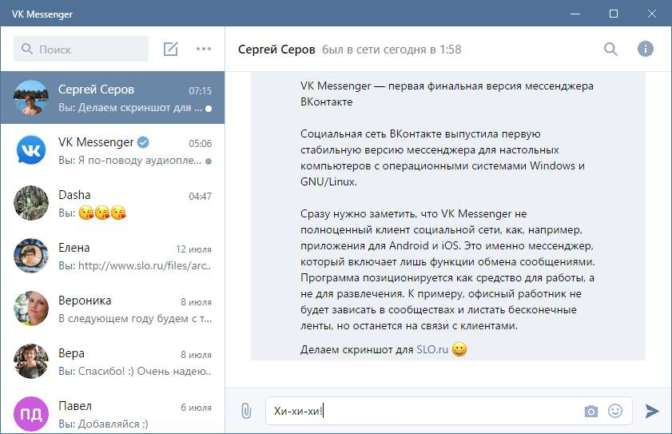Select the Павел conversation

point(112,414)
